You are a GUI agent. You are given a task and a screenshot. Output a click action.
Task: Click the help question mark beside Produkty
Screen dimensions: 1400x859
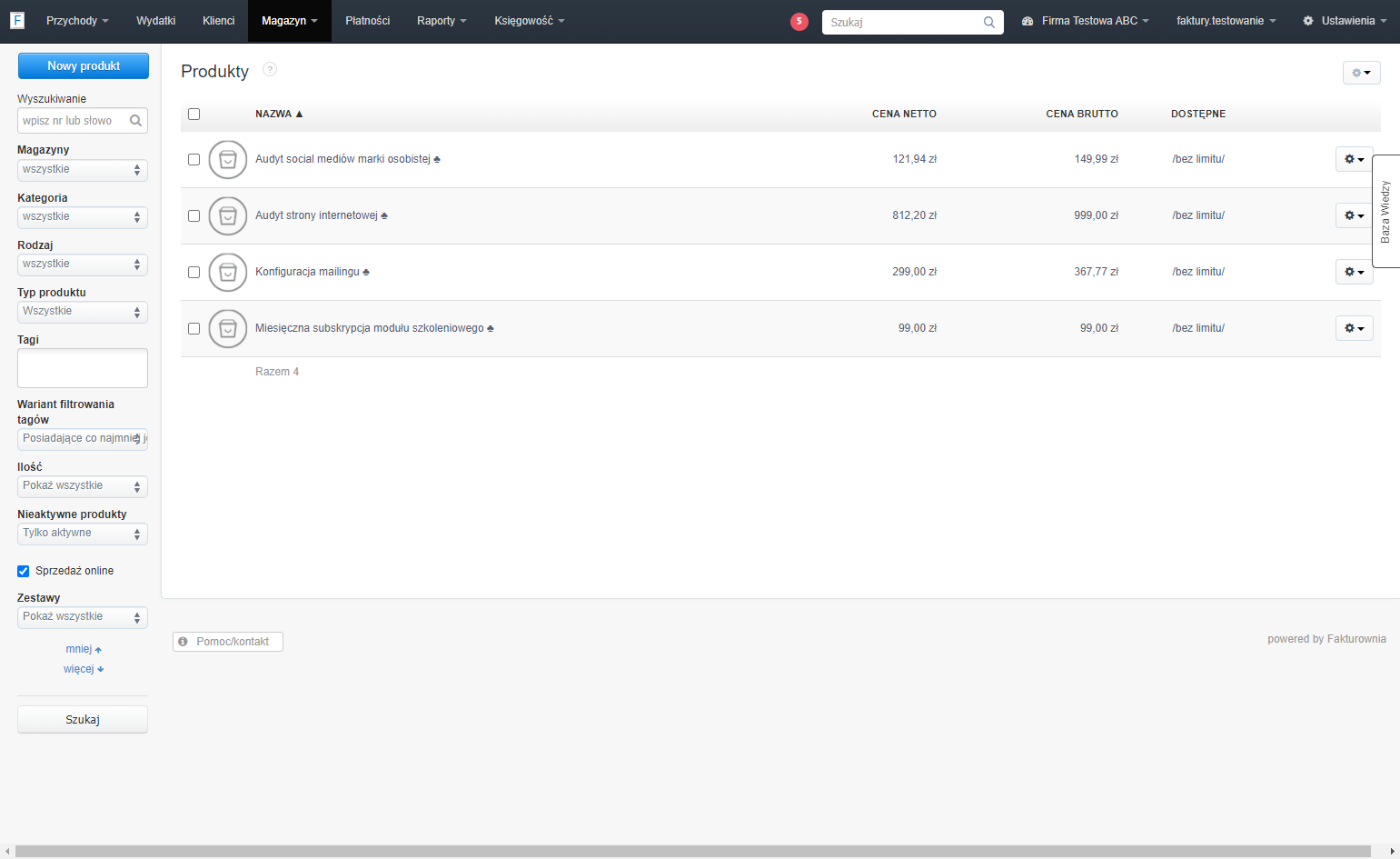pyautogui.click(x=270, y=69)
